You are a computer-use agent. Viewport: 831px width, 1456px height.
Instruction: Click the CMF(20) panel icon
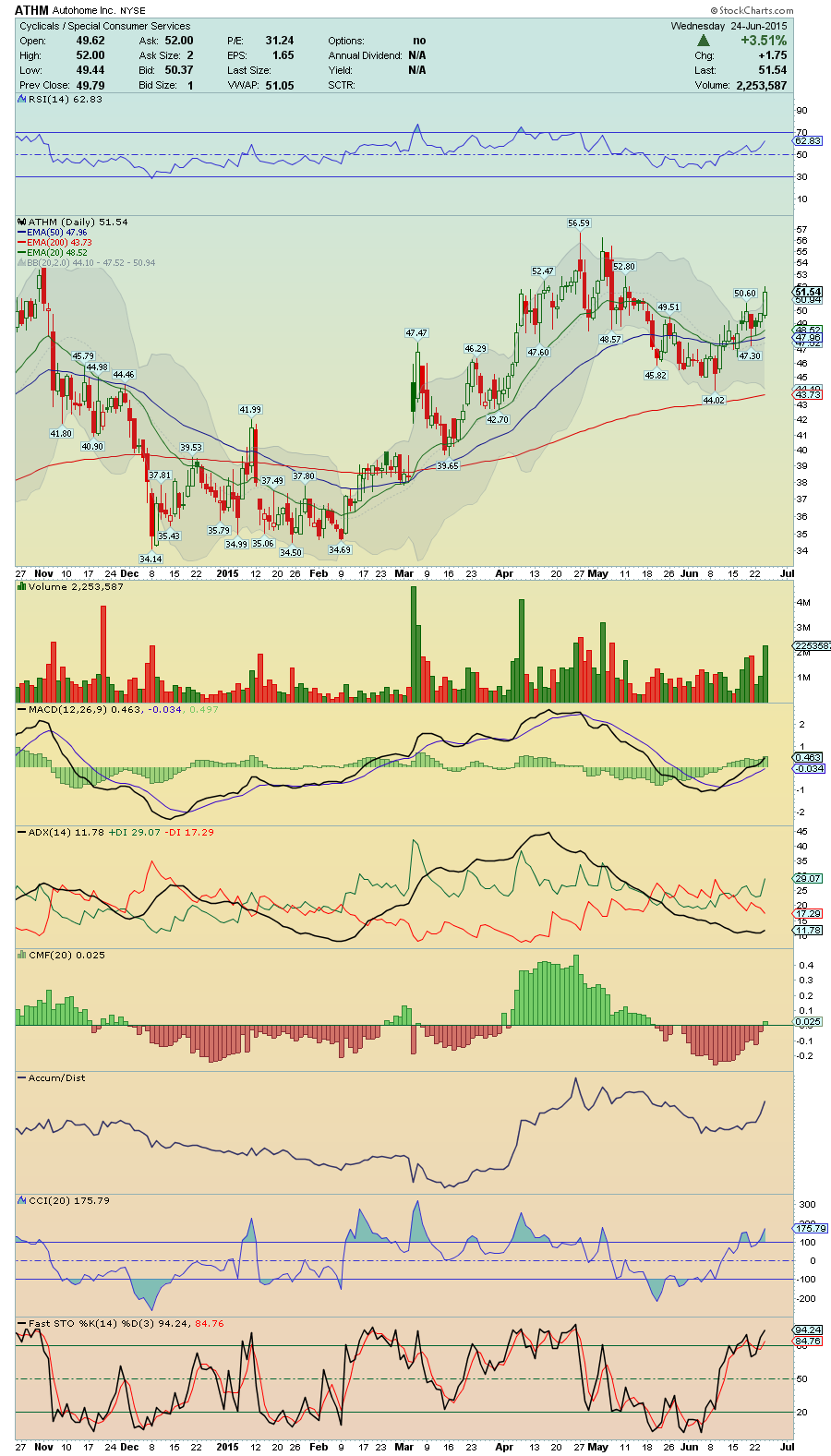pyautogui.click(x=21, y=956)
